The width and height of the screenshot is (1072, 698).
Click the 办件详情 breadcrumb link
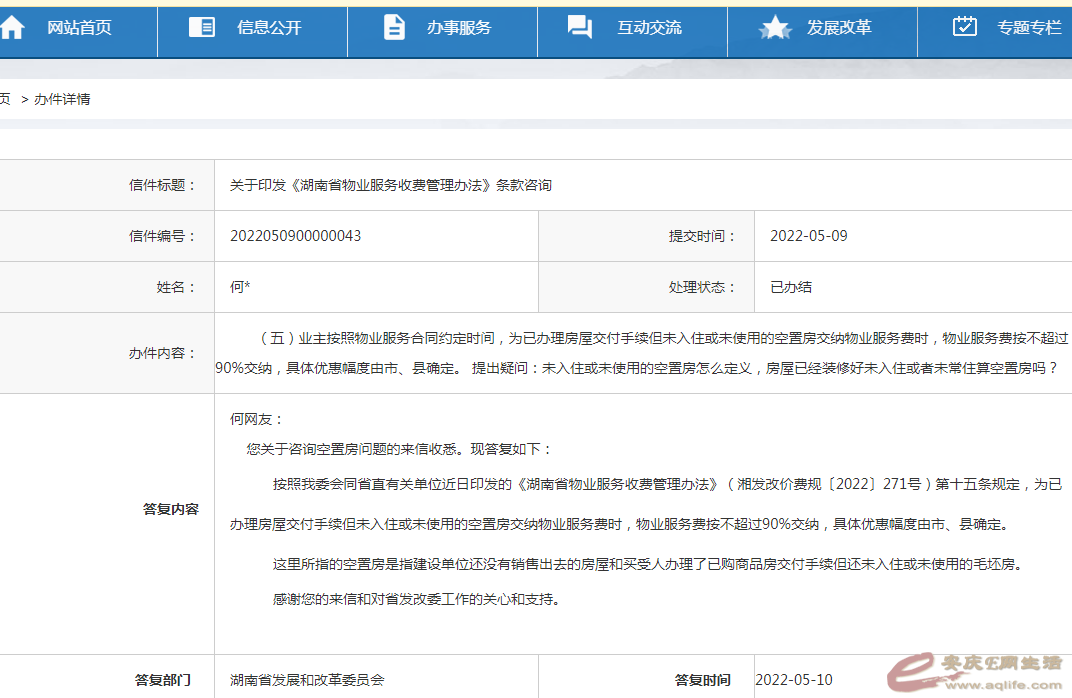click(x=62, y=99)
